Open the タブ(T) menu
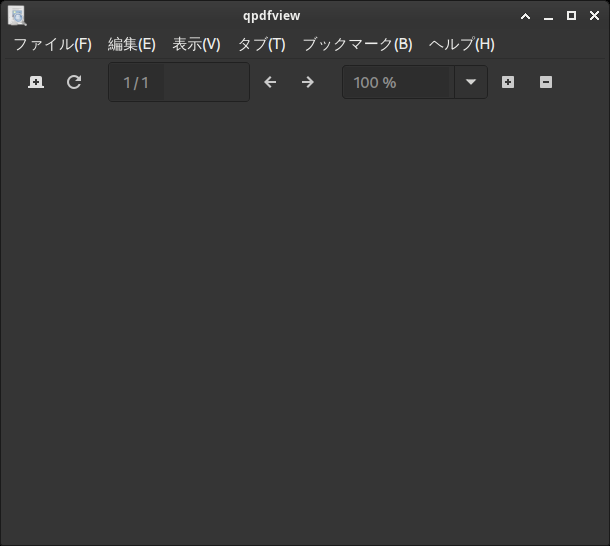This screenshot has width=610, height=546. click(261, 44)
